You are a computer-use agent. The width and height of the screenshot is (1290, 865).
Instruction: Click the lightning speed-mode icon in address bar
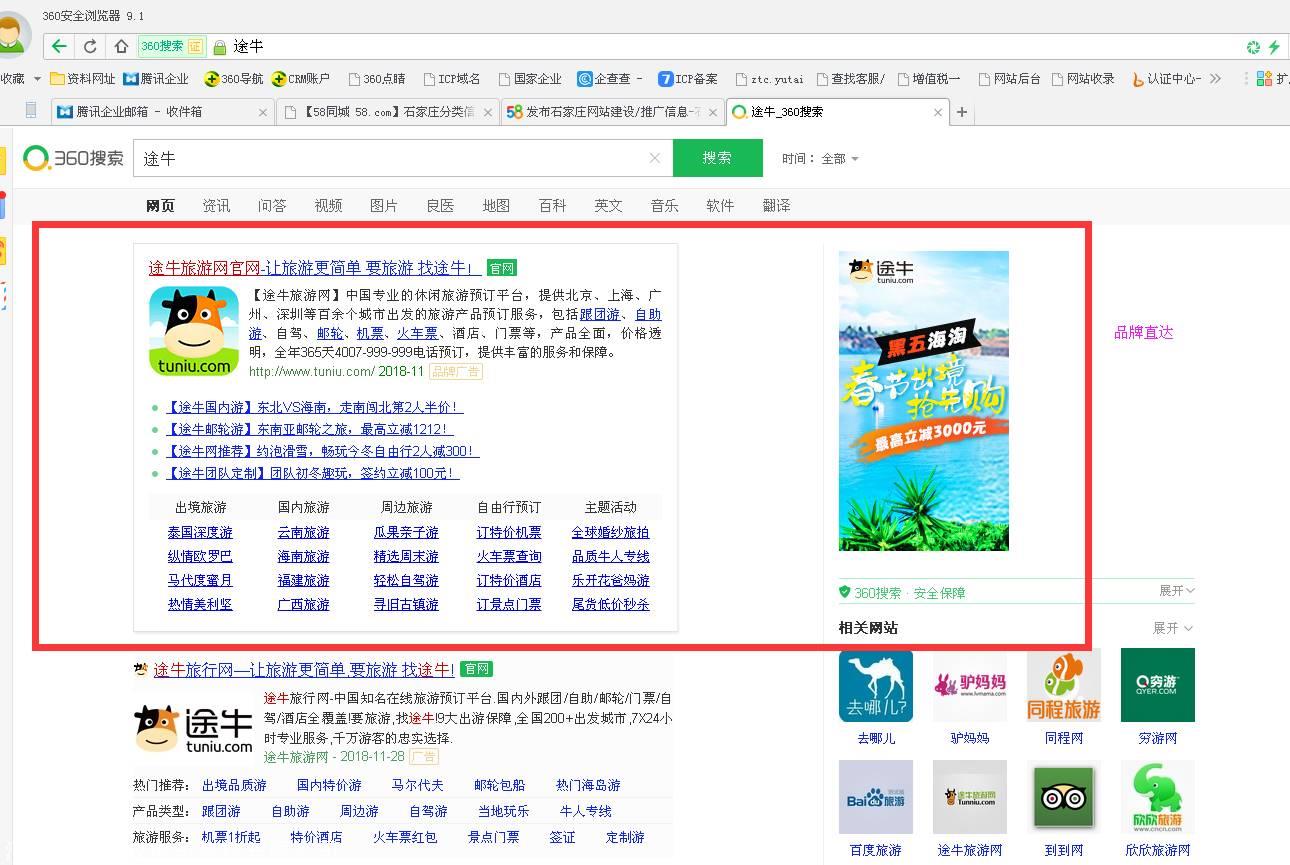(1274, 47)
